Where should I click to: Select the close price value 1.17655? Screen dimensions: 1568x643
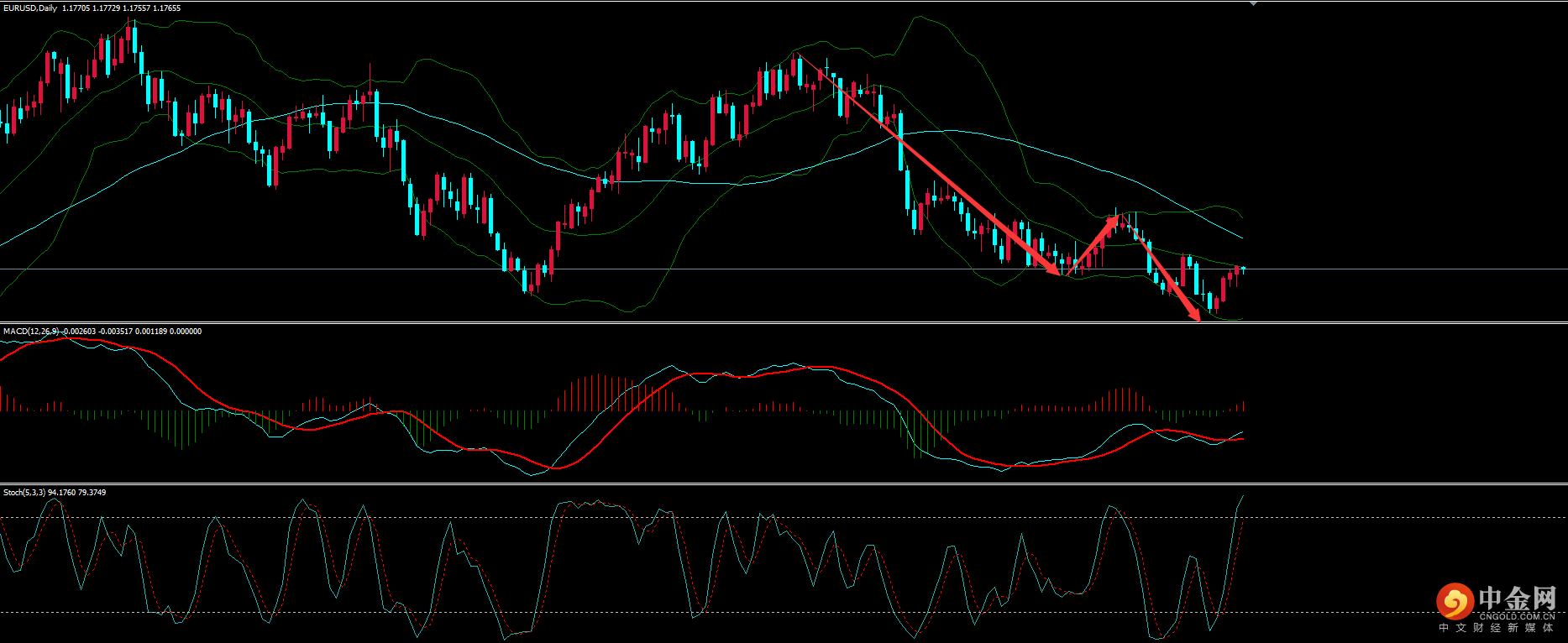[167, 8]
